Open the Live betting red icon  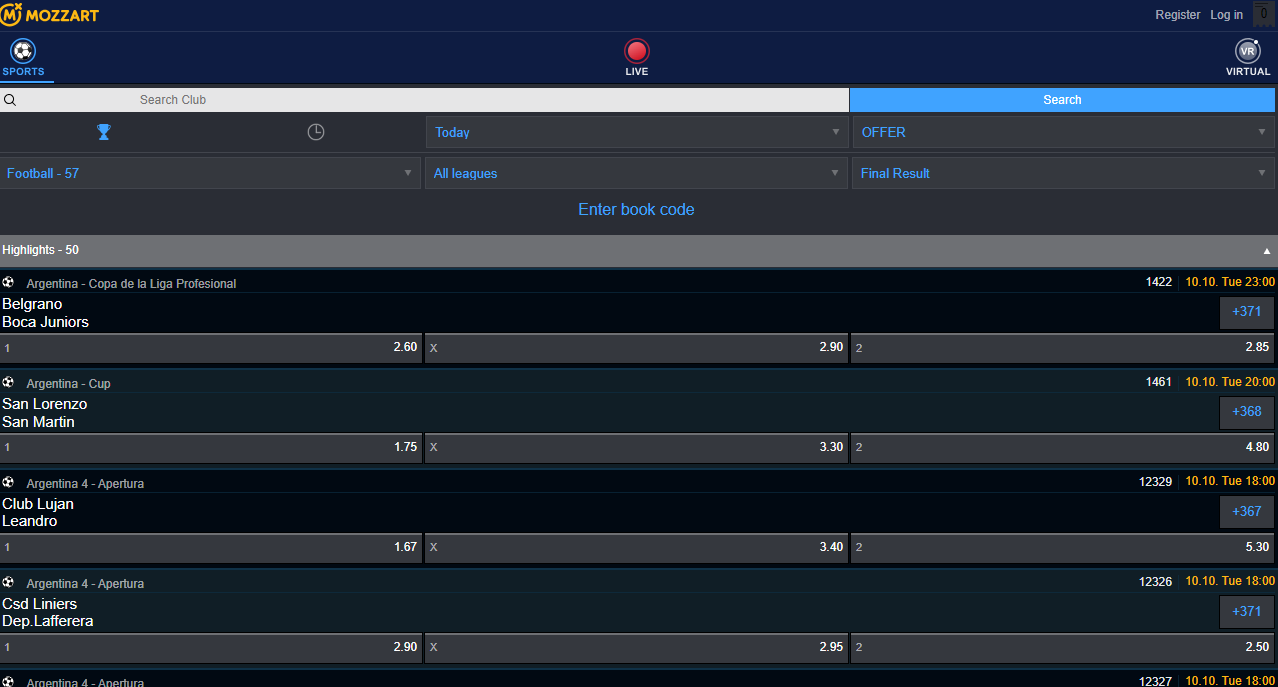click(x=636, y=51)
